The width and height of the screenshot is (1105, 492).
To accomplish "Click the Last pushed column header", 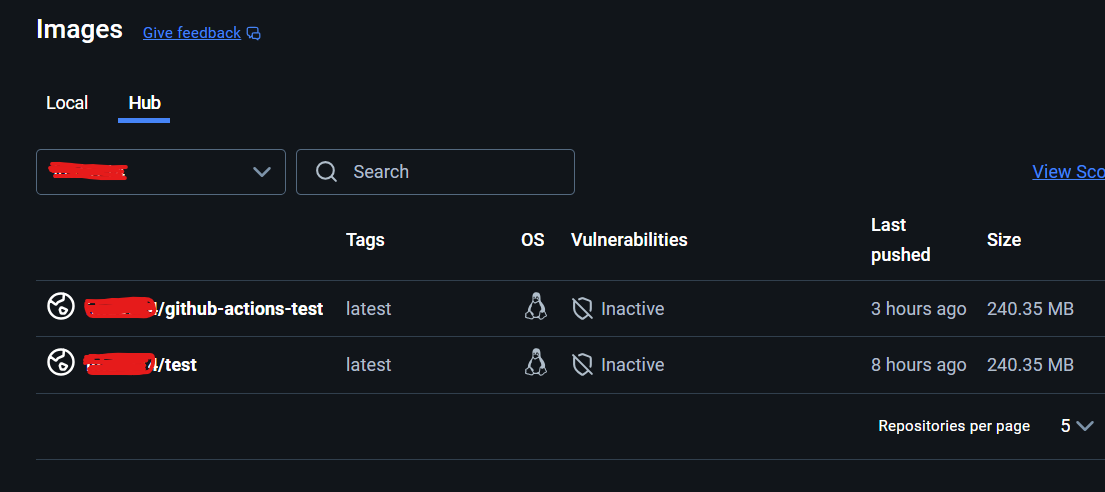I will coord(900,240).
